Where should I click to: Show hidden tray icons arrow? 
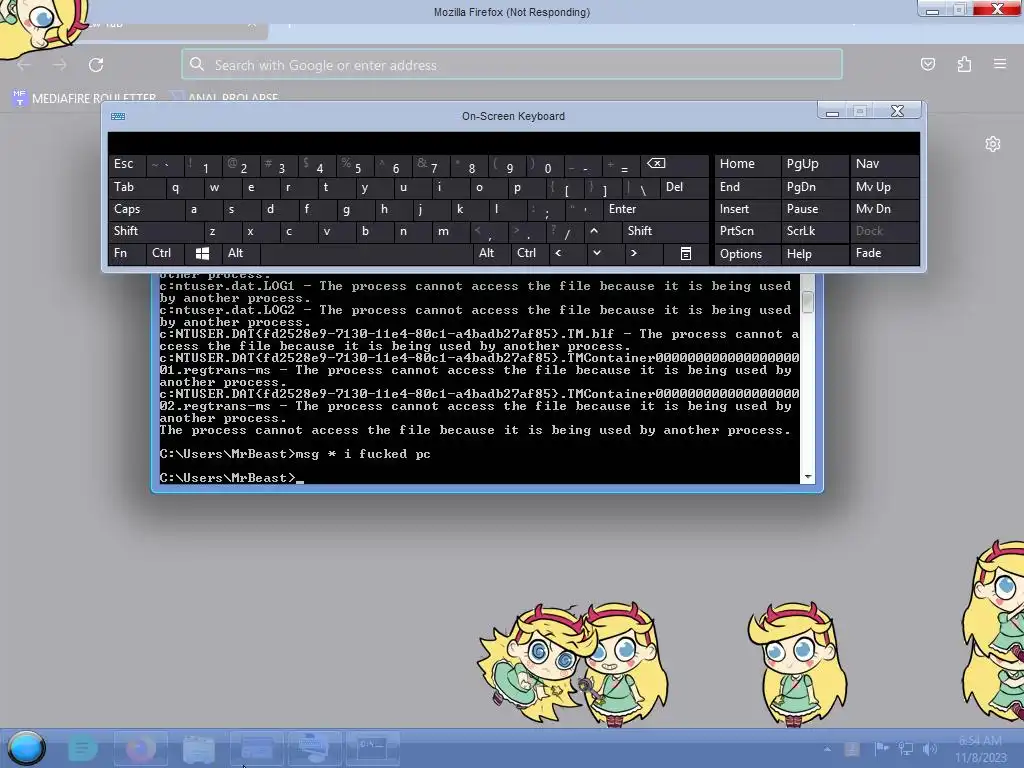tap(827, 748)
